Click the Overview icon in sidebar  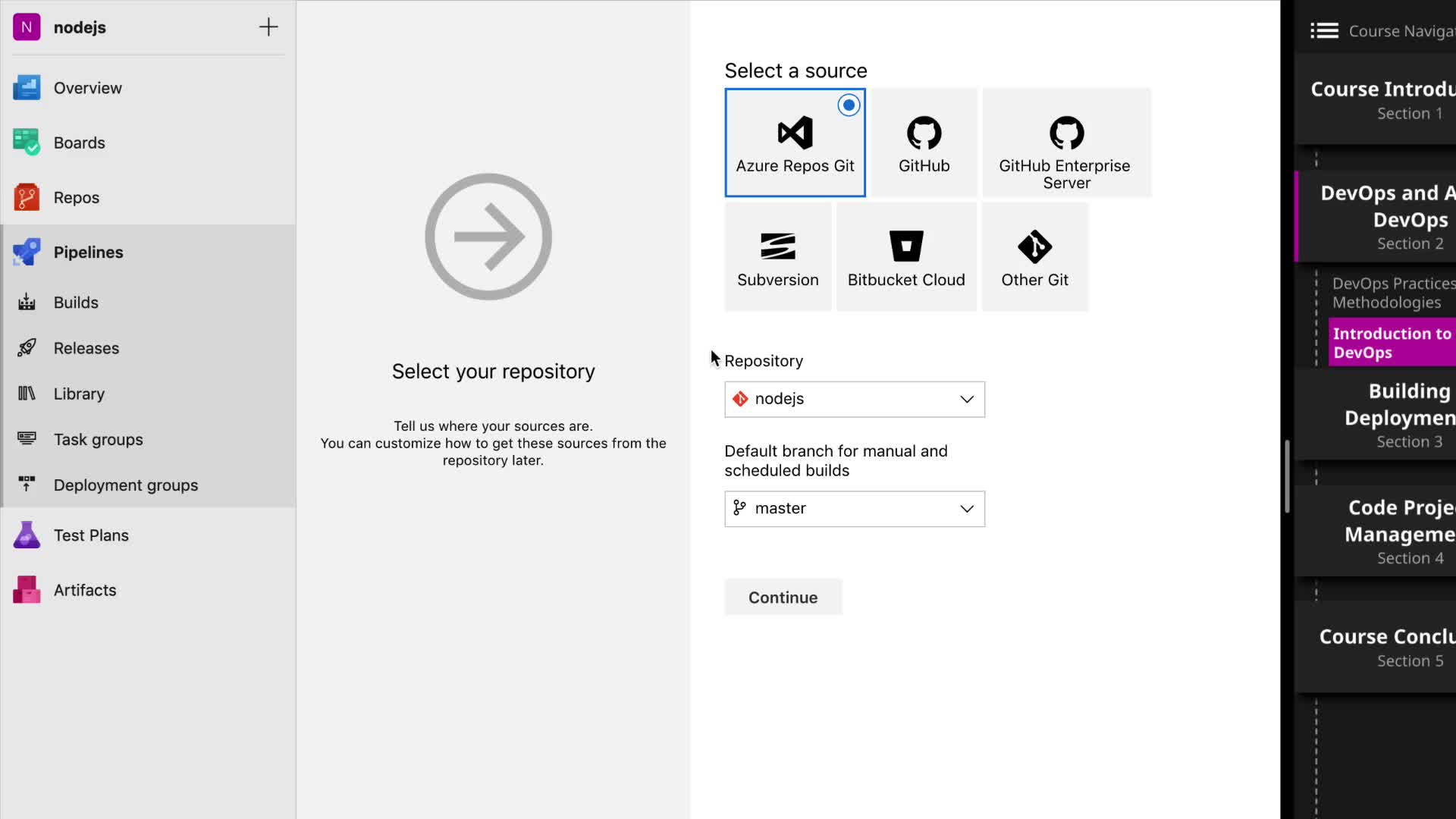click(27, 88)
